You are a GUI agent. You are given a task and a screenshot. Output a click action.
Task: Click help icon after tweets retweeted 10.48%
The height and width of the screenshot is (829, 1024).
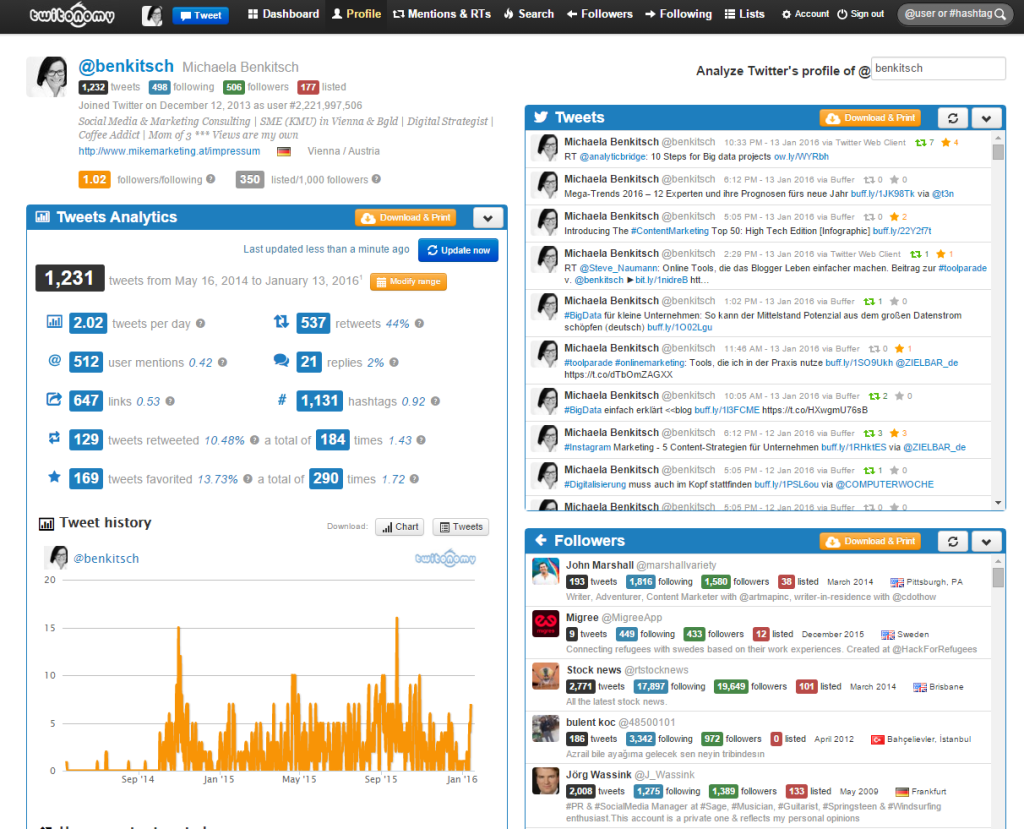254,440
